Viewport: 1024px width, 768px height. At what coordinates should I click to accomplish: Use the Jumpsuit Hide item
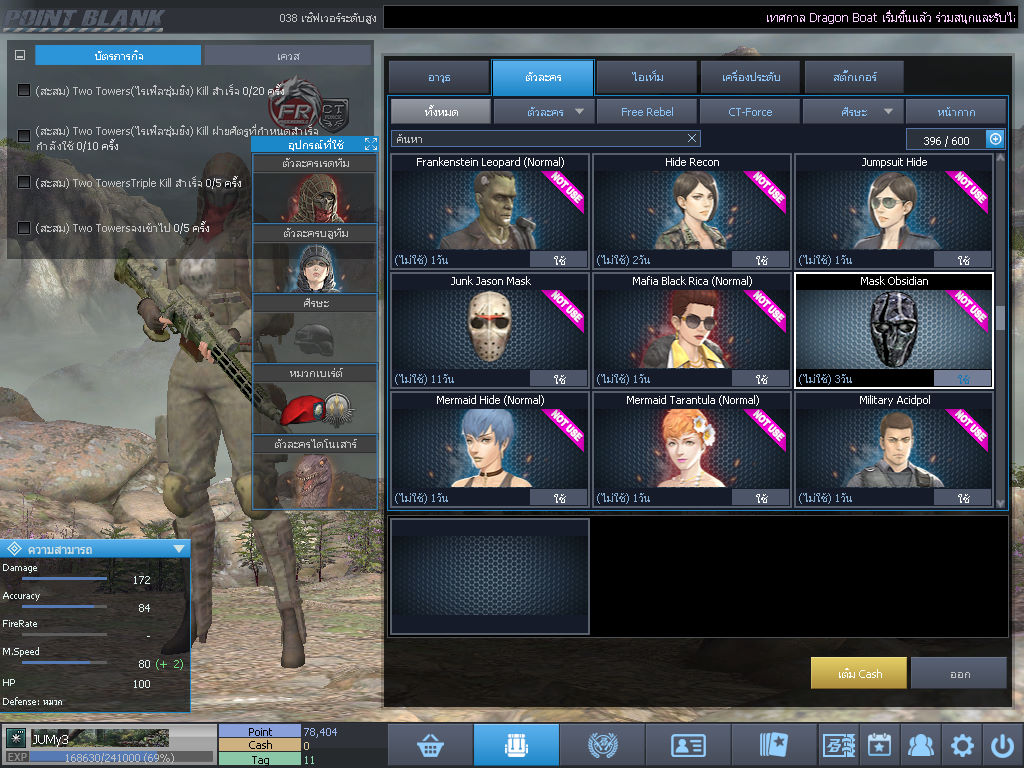(x=963, y=260)
